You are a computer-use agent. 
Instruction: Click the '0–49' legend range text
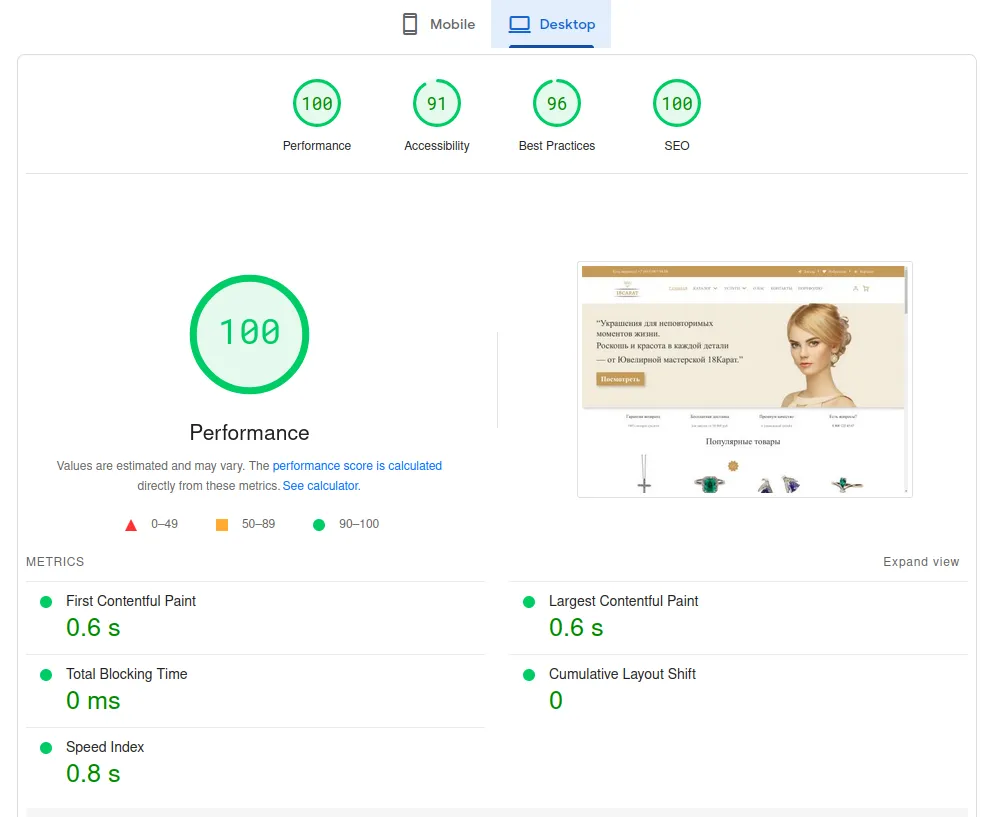(x=164, y=524)
